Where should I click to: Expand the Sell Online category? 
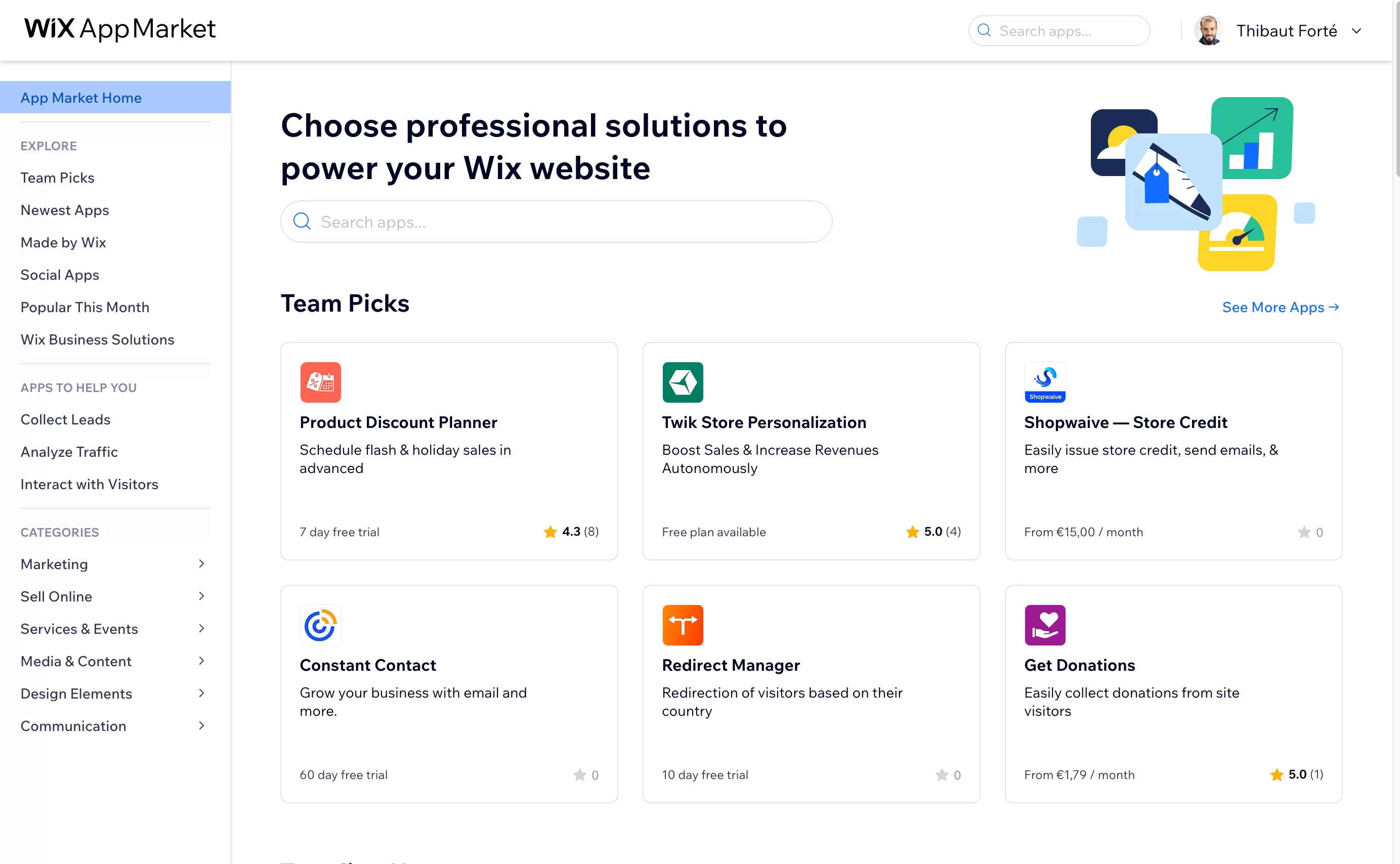point(113,596)
